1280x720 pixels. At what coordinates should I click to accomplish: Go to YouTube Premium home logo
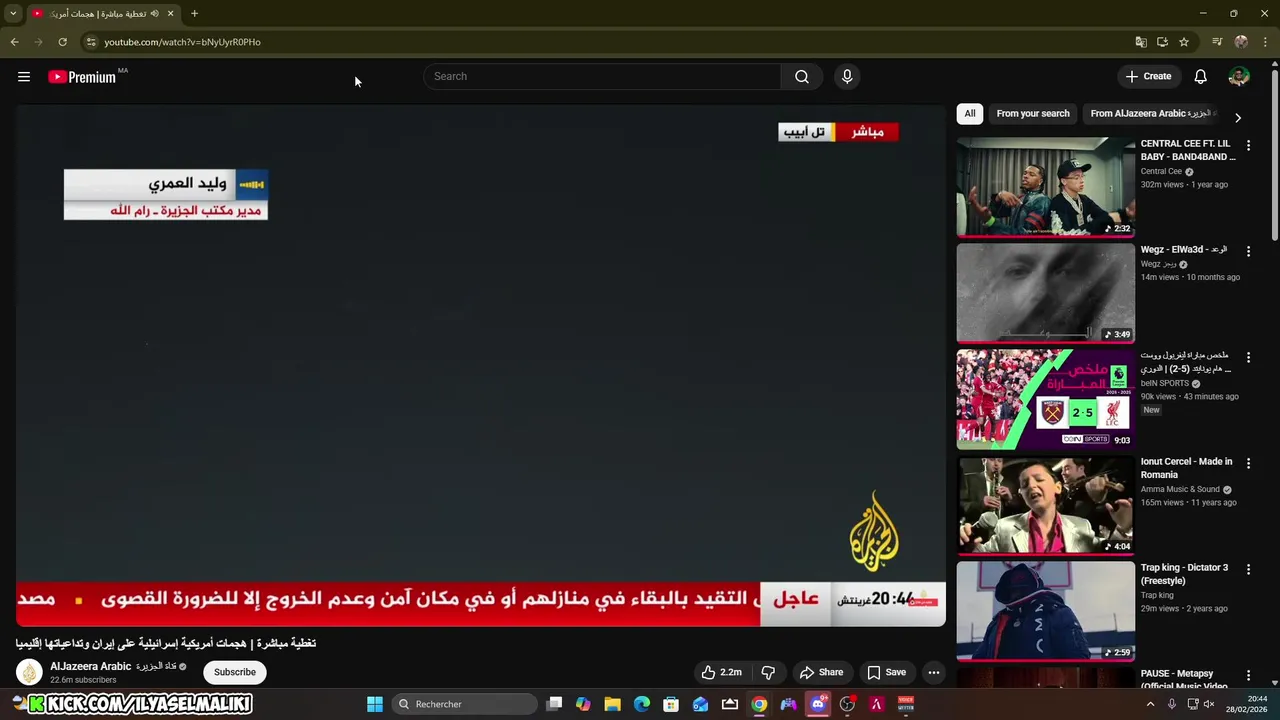coord(83,77)
